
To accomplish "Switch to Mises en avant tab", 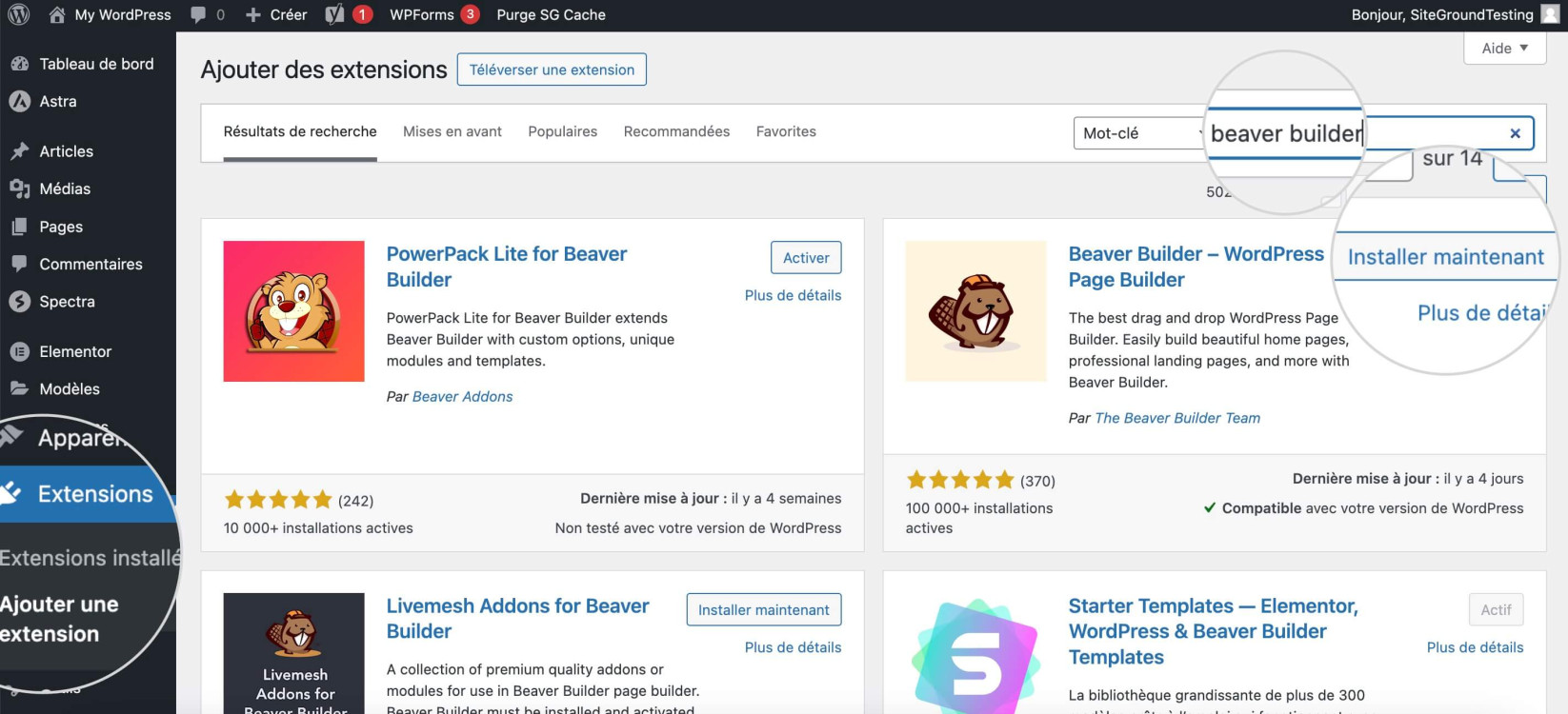I will pos(452,131).
